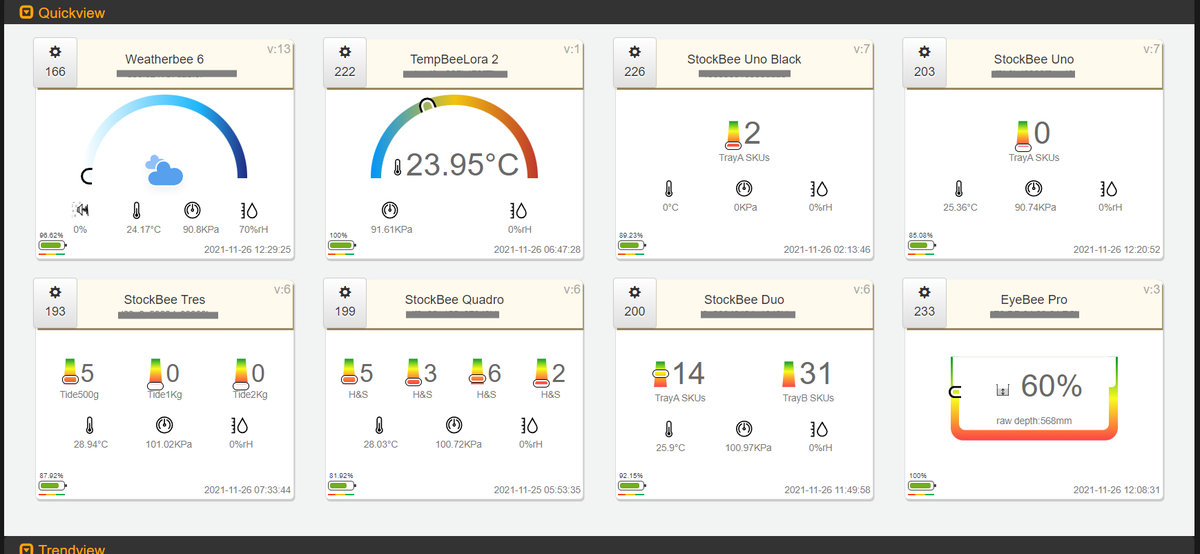Click pressure icon above 90.74KPa

[1034, 189]
